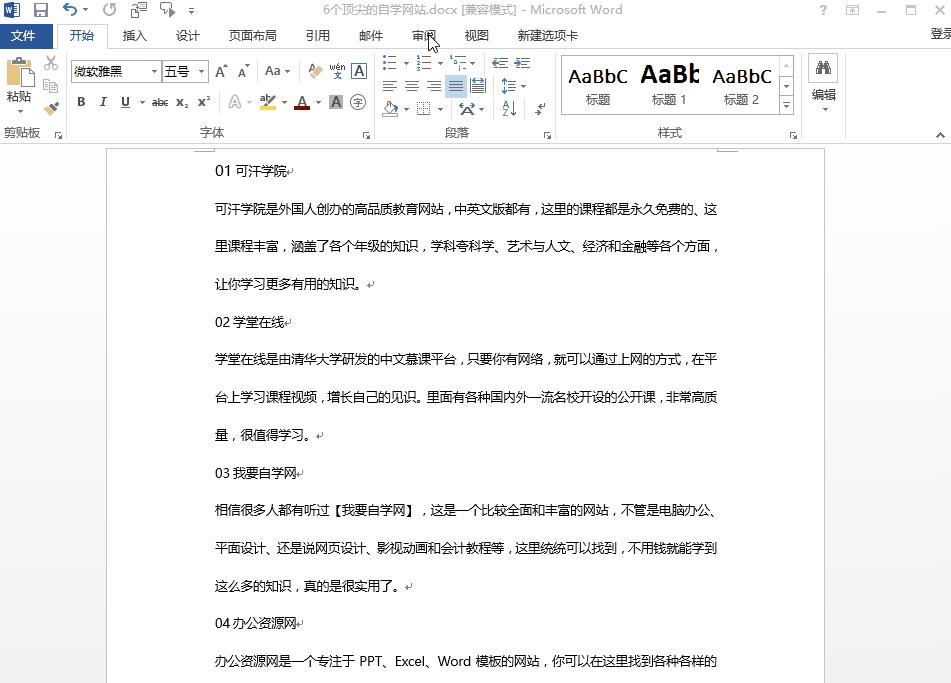
Task: Switch to the 视图 View tab
Action: pos(477,36)
